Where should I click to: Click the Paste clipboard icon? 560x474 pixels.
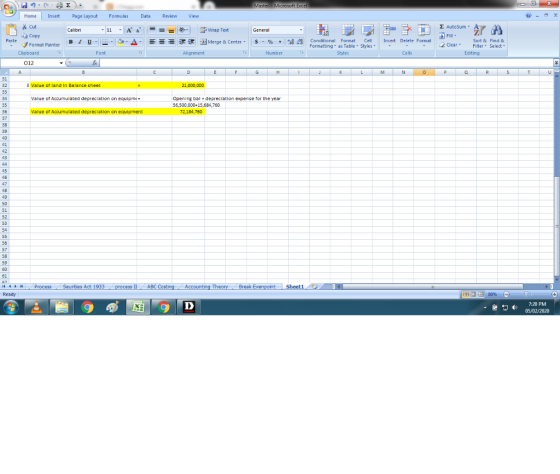click(x=11, y=31)
